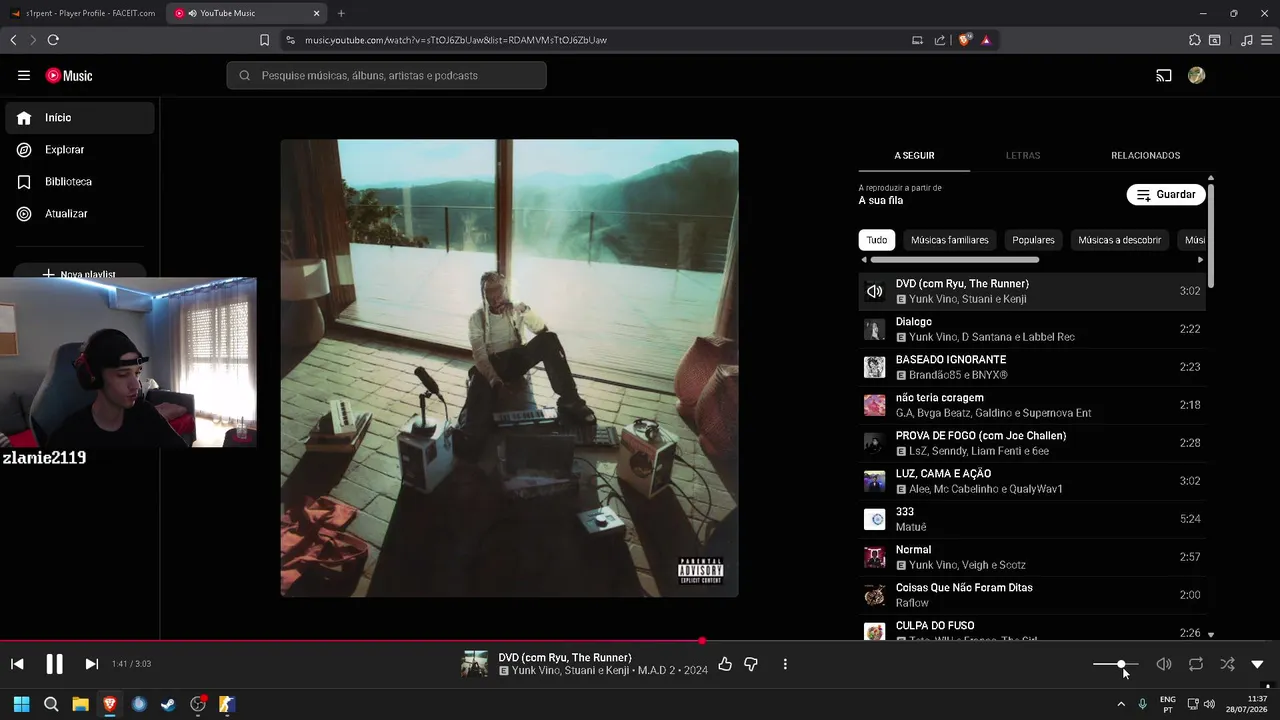
Task: Open the hamburger guide menu
Action: coord(24,75)
